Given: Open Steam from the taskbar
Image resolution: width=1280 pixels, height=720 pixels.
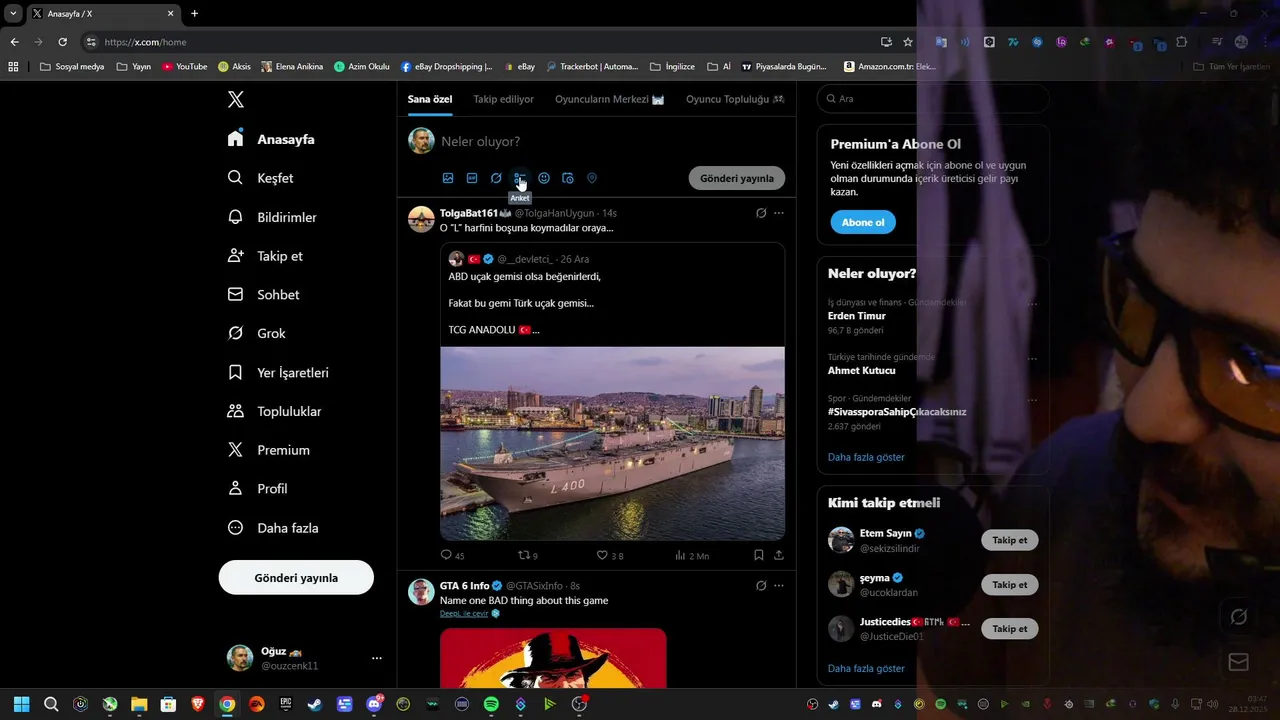Looking at the screenshot, I should [315, 704].
